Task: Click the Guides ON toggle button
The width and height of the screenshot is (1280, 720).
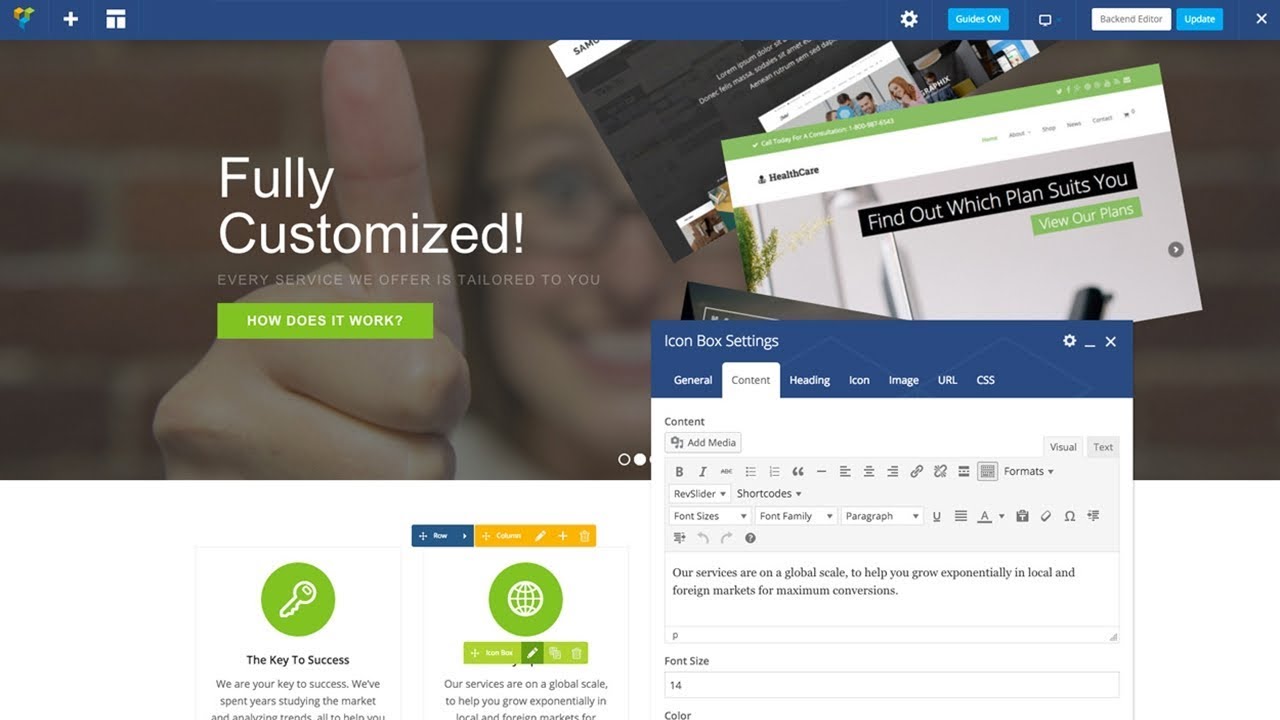Action: coord(977,19)
